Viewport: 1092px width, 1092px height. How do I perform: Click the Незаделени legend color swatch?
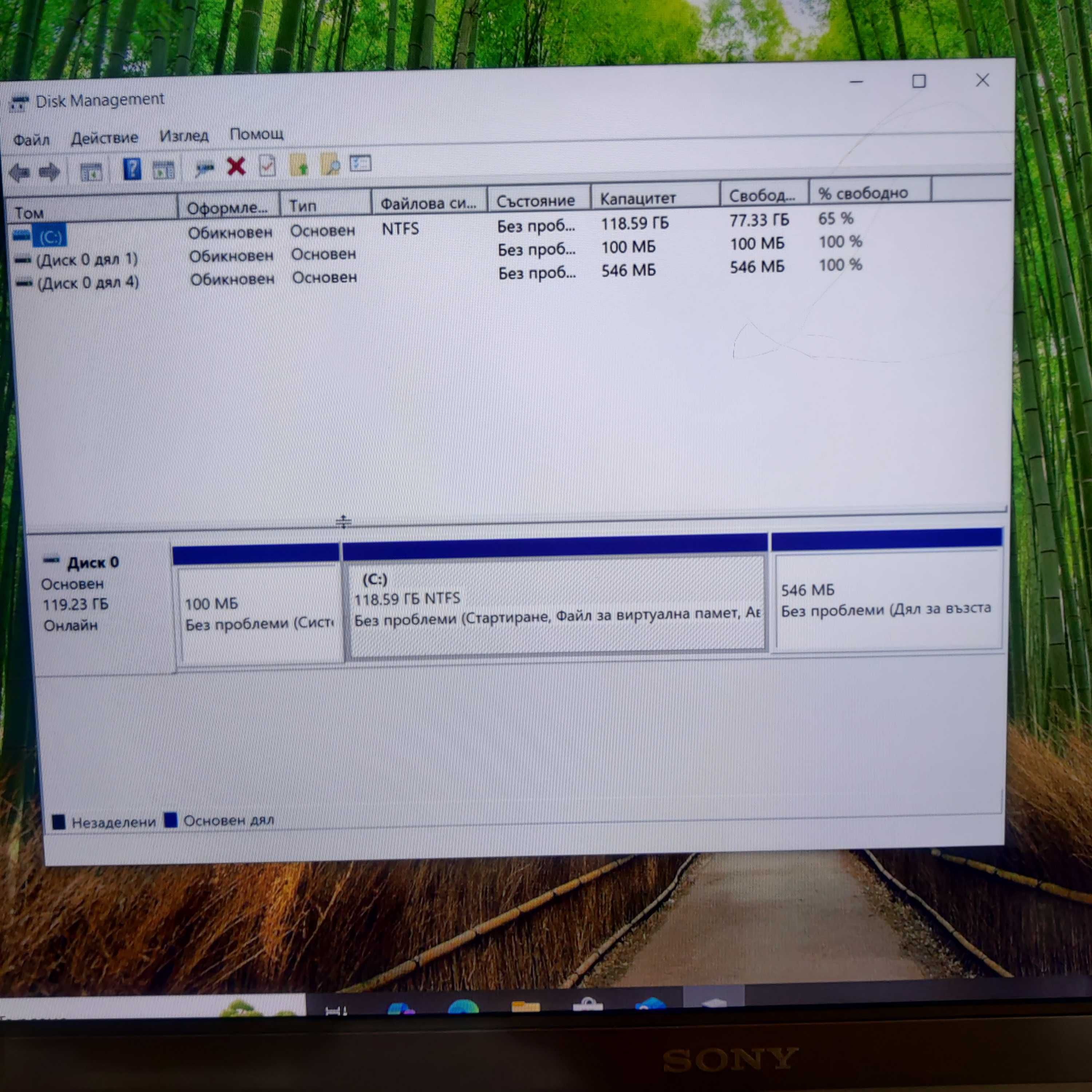[58, 822]
